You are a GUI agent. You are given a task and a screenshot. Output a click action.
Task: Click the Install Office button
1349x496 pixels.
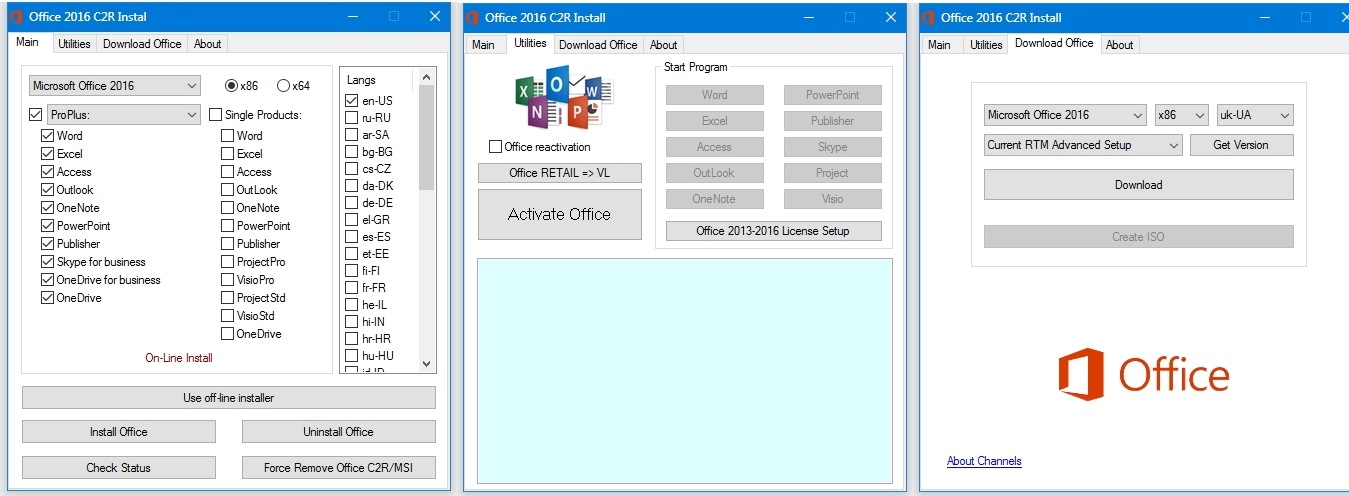tap(118, 432)
